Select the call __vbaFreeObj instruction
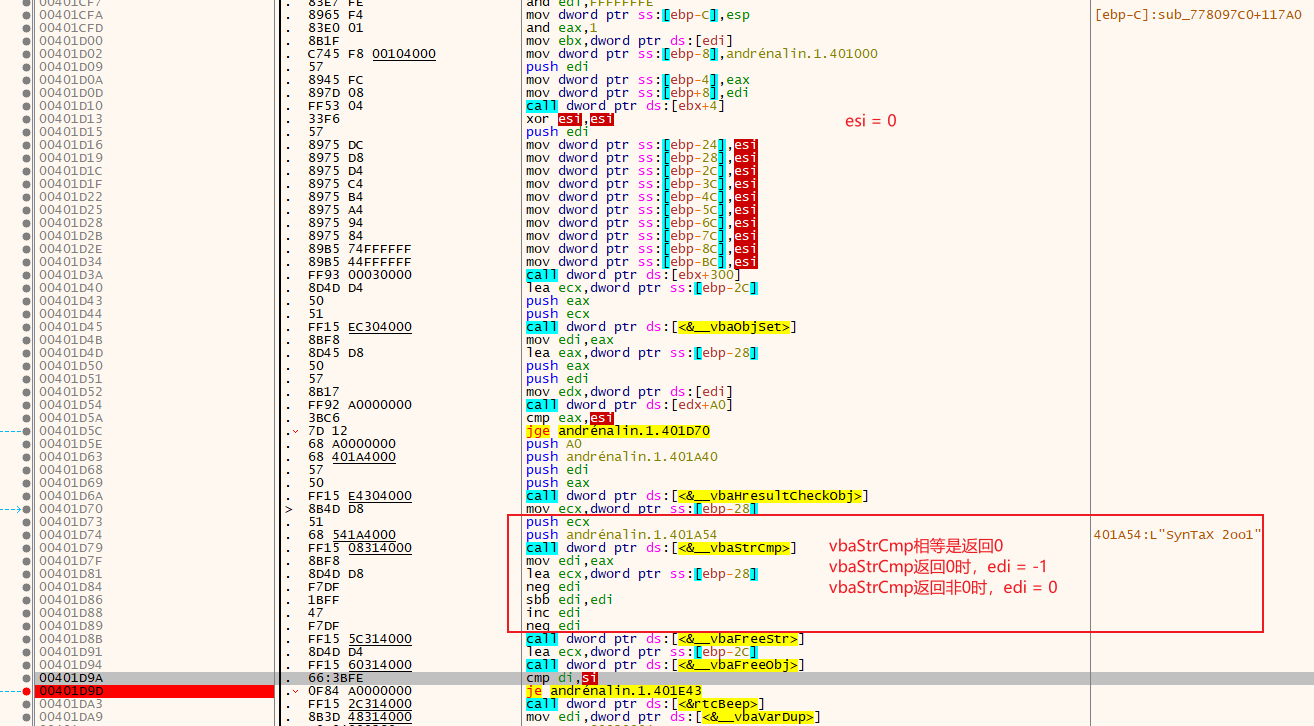1314x726 pixels. [x=665, y=665]
